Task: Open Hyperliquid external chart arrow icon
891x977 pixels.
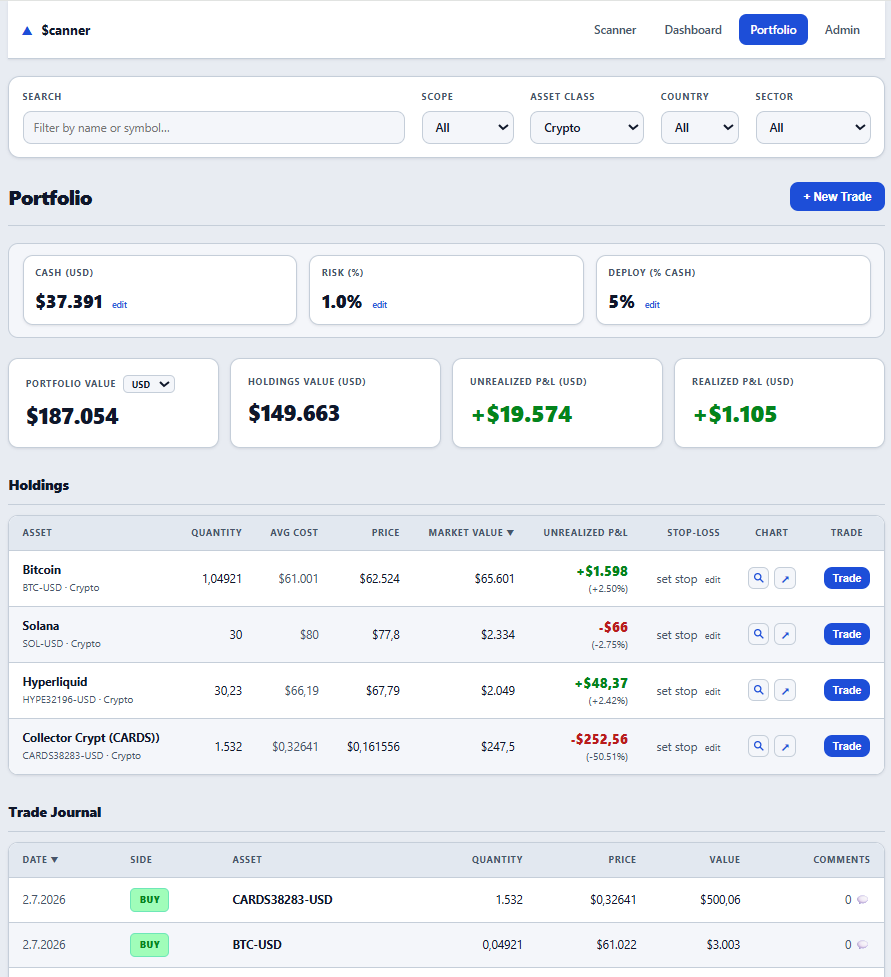Action: click(x=785, y=690)
